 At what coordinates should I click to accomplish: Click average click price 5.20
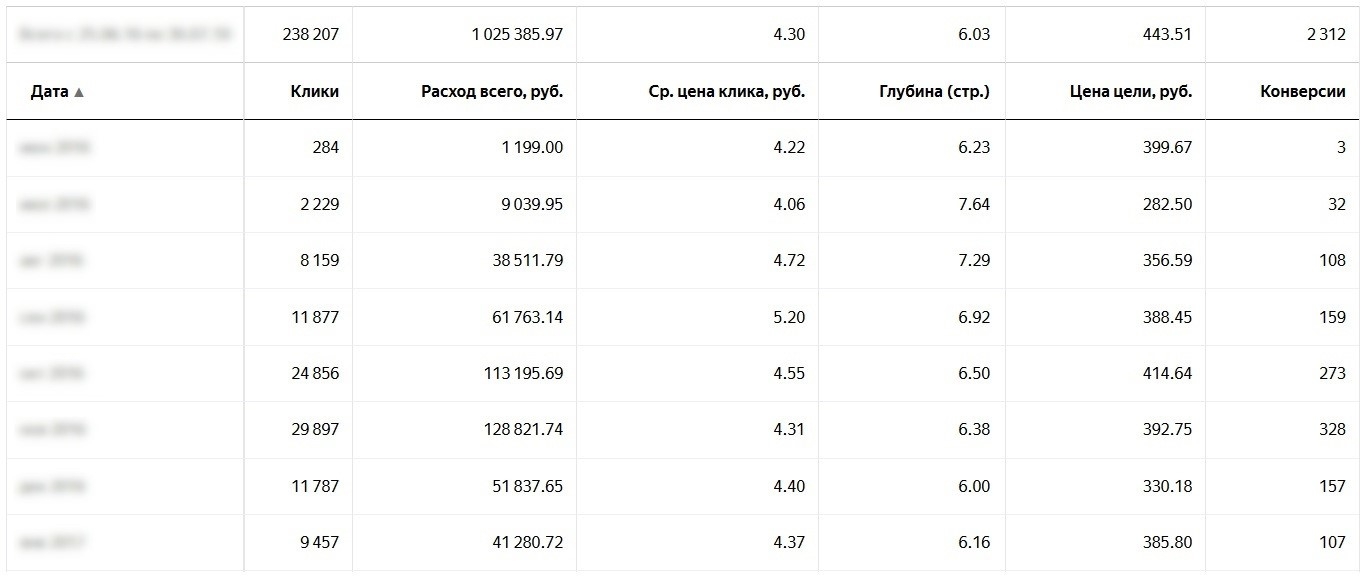pos(789,317)
